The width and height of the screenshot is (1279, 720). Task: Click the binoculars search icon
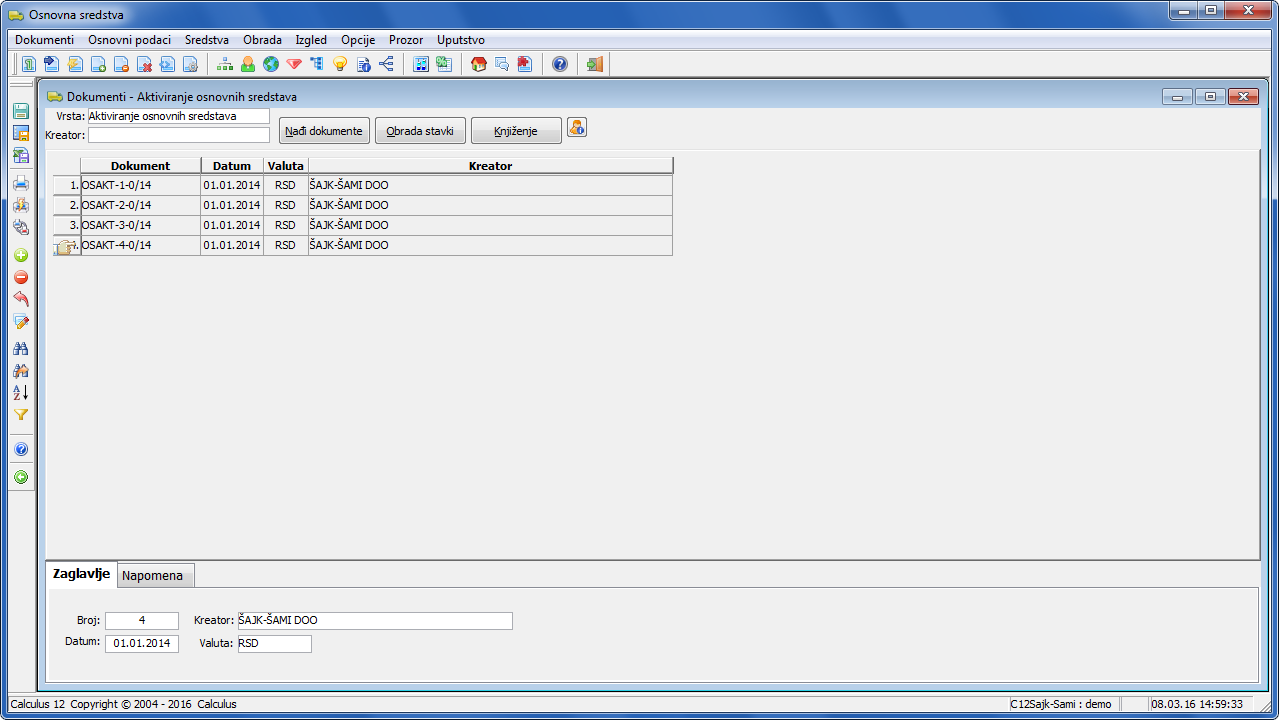click(x=20, y=348)
